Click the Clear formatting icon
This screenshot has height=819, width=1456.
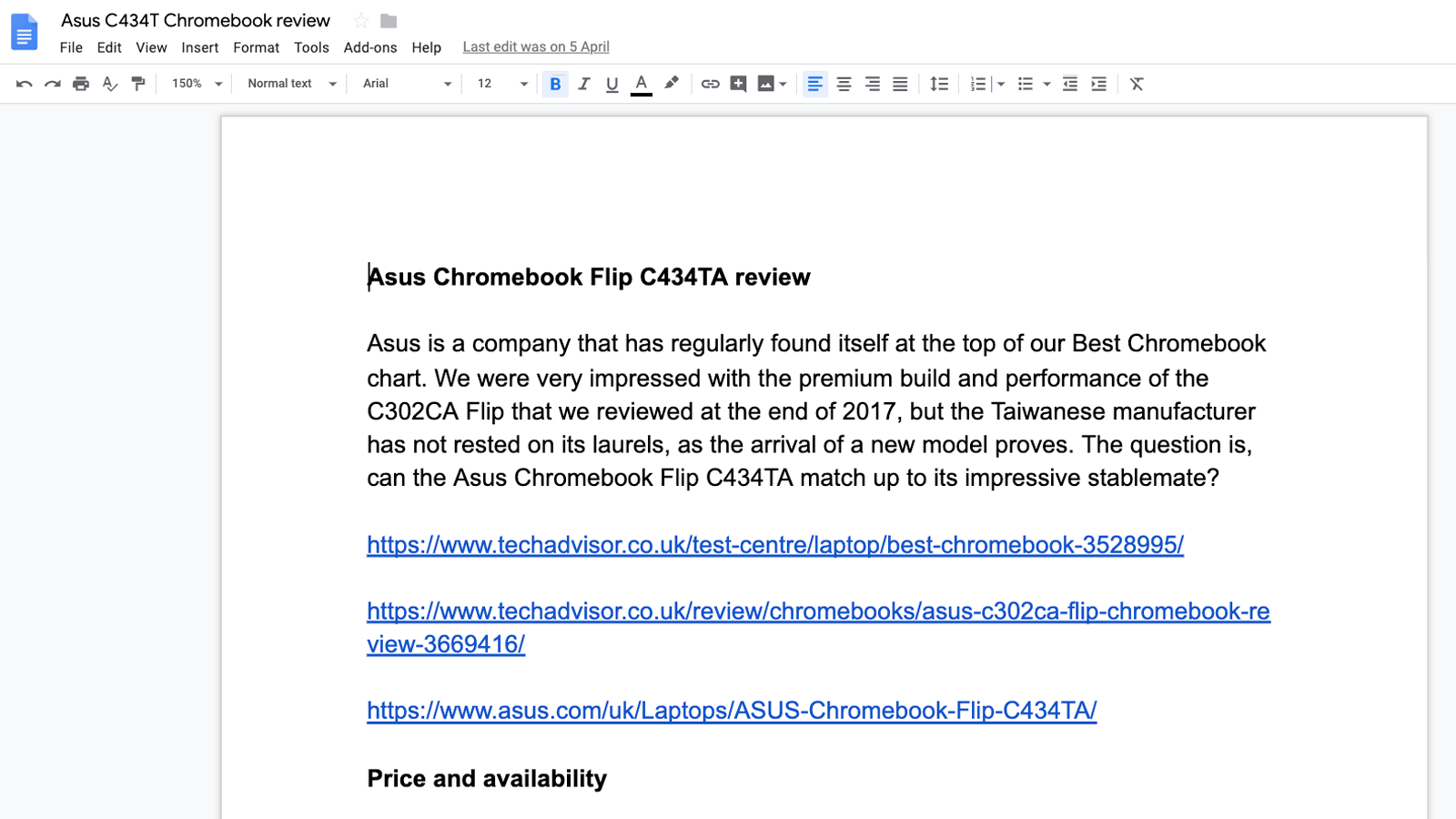[x=1137, y=84]
